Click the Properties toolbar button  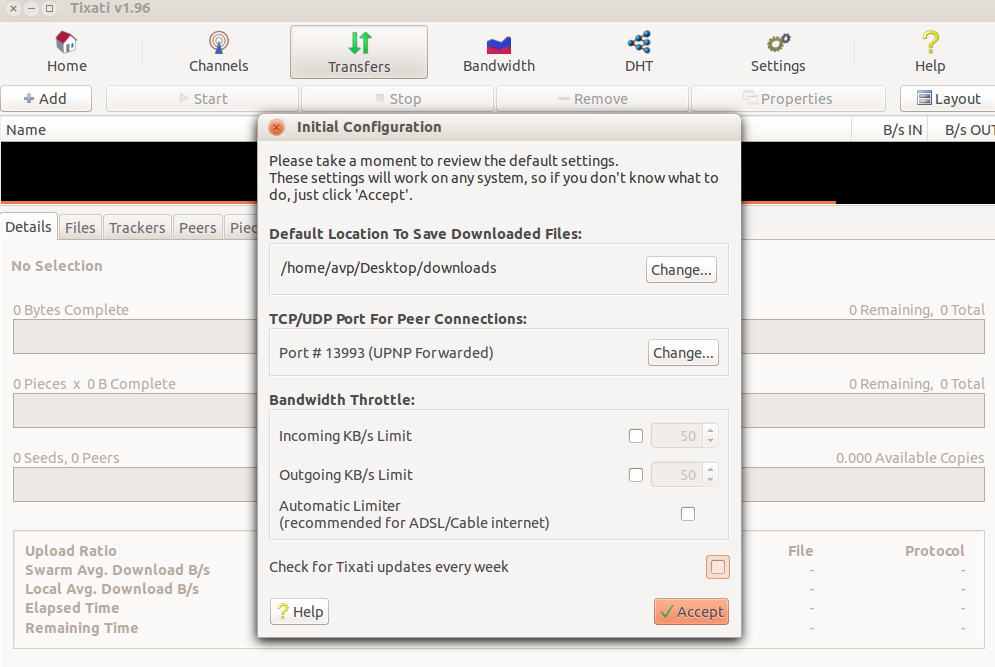pyautogui.click(x=788, y=98)
